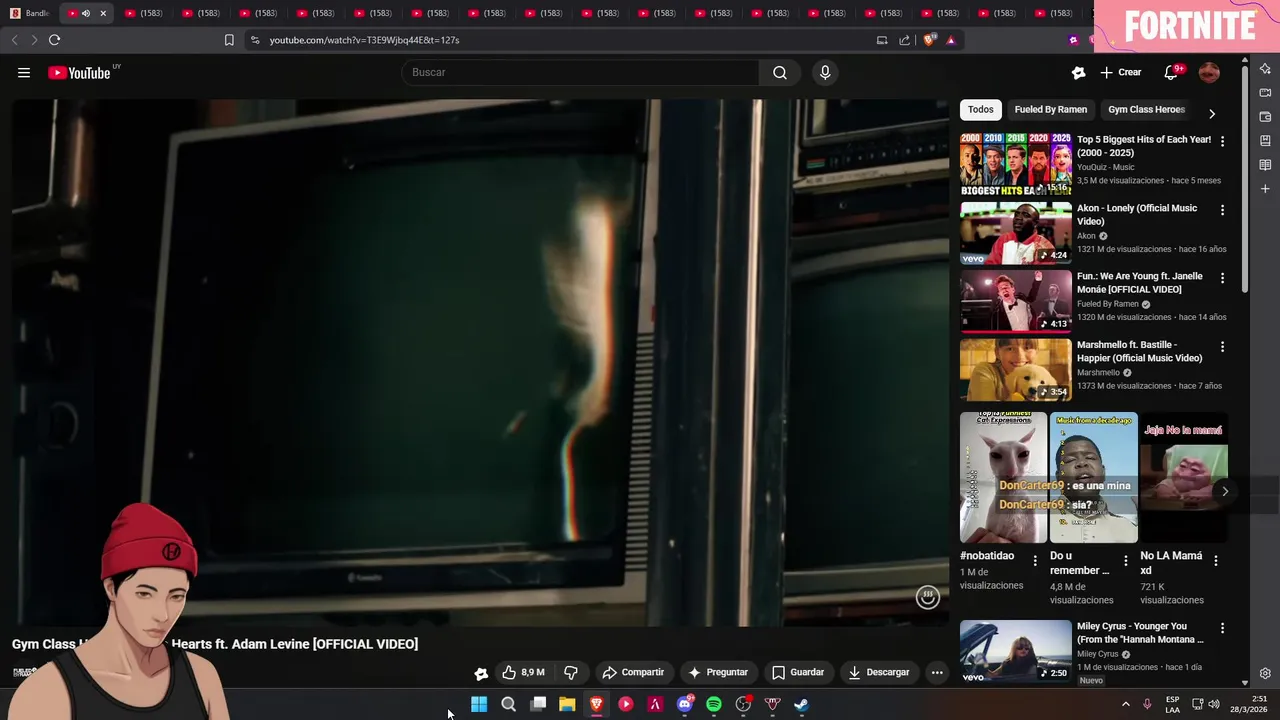Open Spotify from the taskbar
The width and height of the screenshot is (1280, 720).
pyautogui.click(x=714, y=704)
